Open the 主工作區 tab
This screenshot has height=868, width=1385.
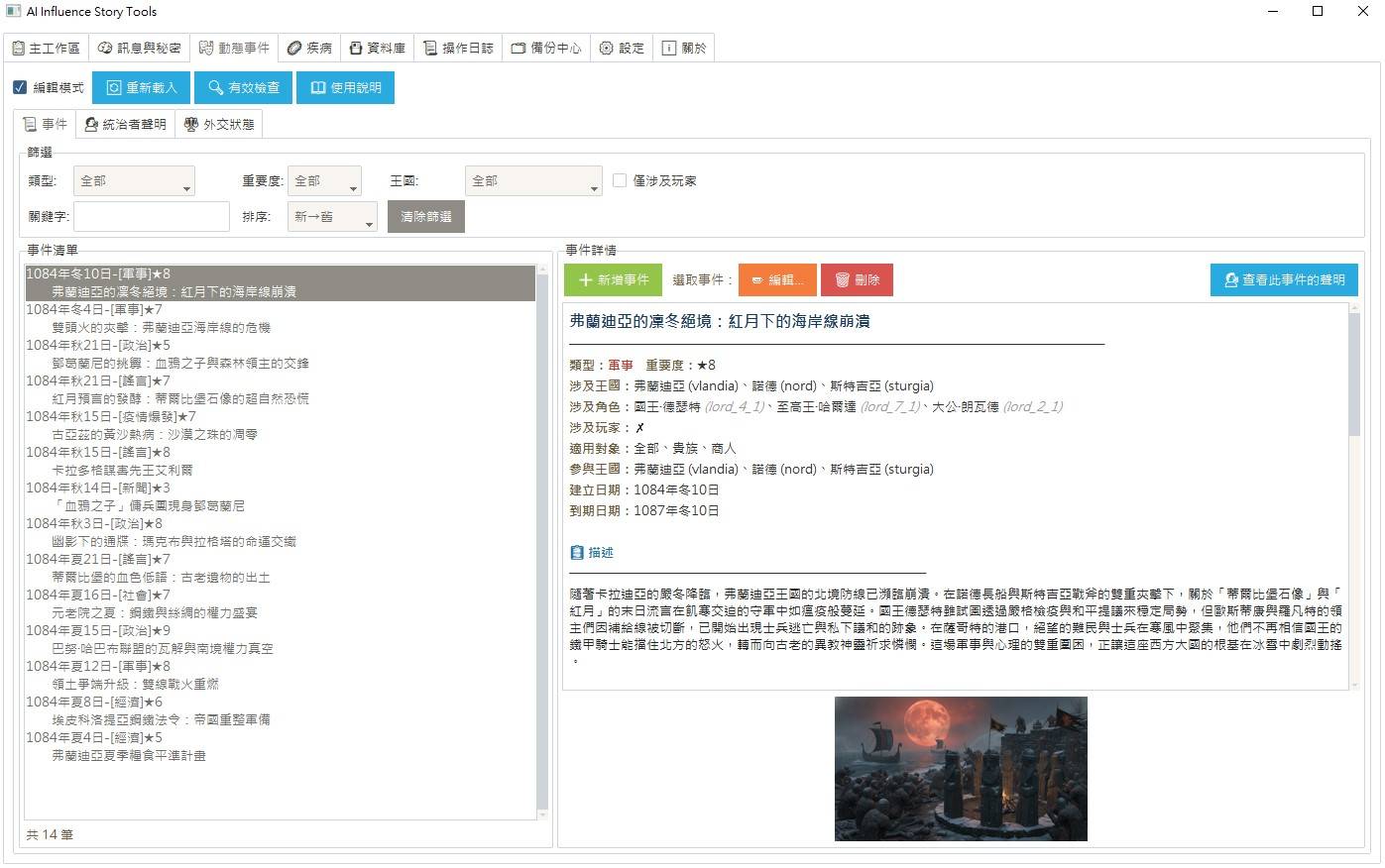(47, 48)
